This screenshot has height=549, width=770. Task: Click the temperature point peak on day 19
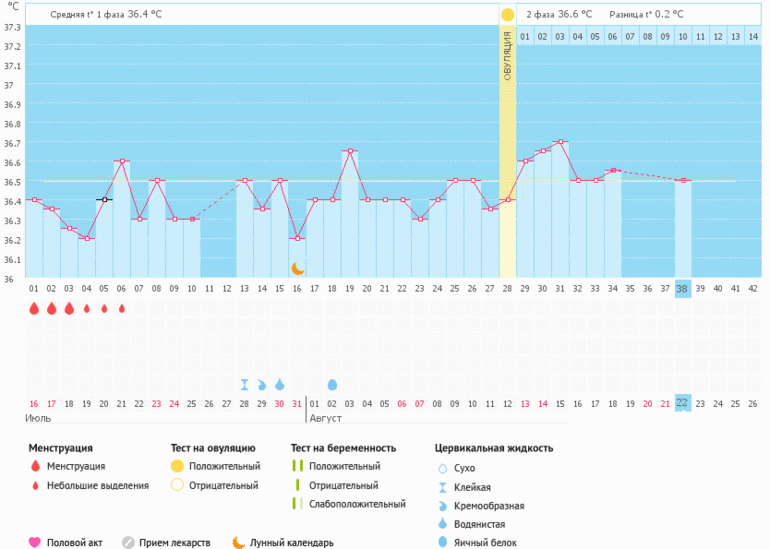pos(349,151)
